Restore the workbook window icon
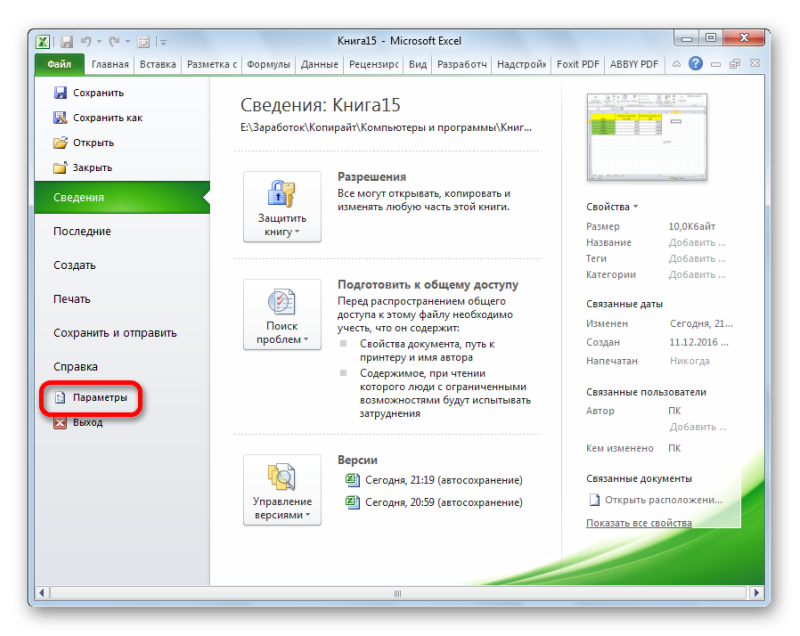Image resolution: width=800 pixels, height=636 pixels. coord(735,64)
